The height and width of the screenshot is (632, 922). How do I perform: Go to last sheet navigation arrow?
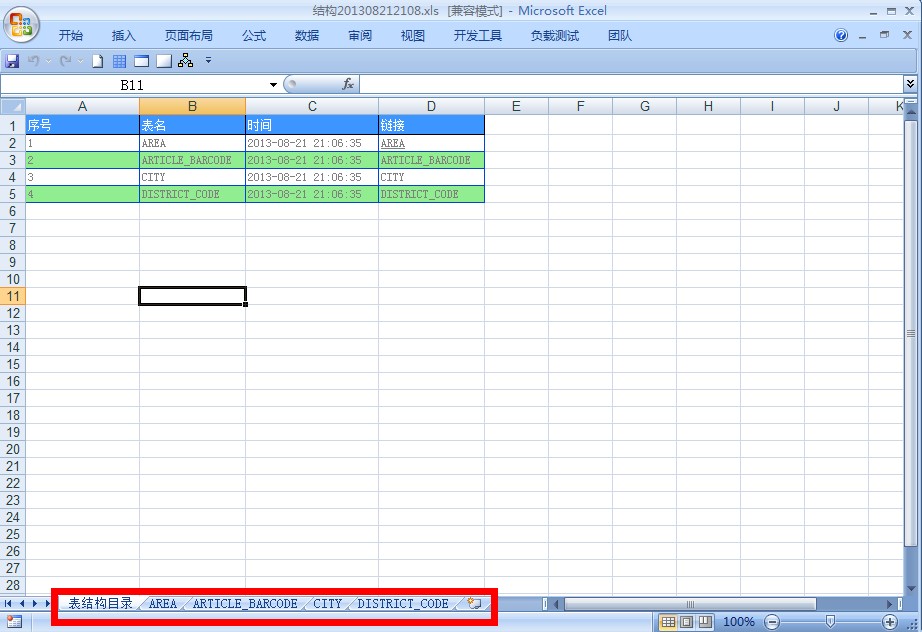pyautogui.click(x=48, y=603)
